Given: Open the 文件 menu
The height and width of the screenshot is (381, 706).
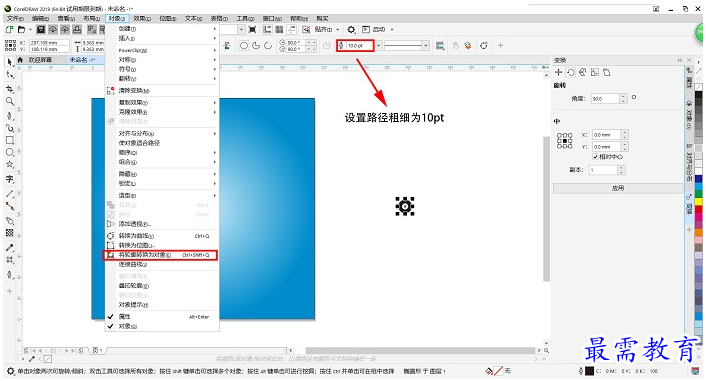Looking at the screenshot, I should point(15,18).
